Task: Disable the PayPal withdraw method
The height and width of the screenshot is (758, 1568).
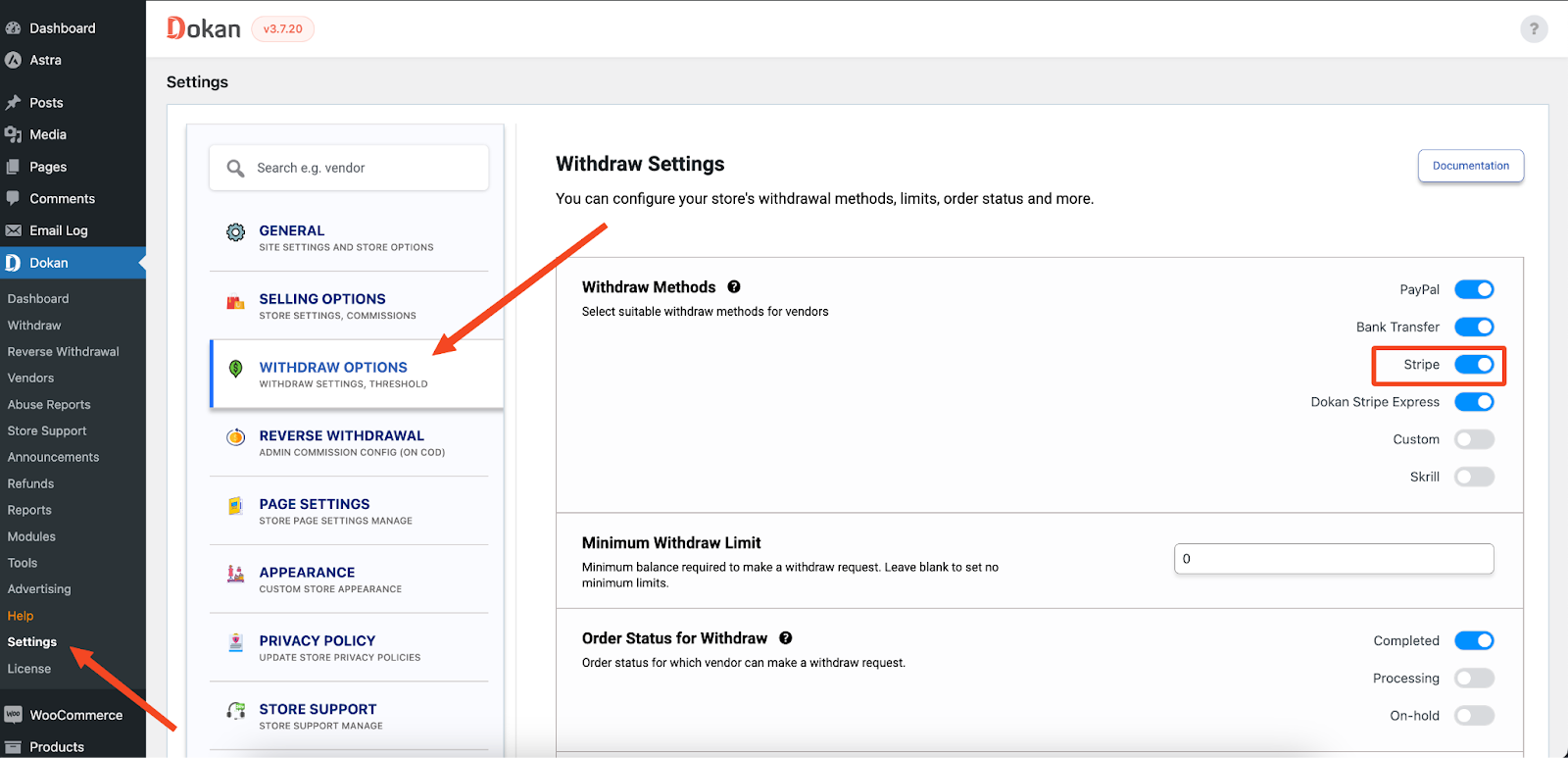Action: (1474, 289)
